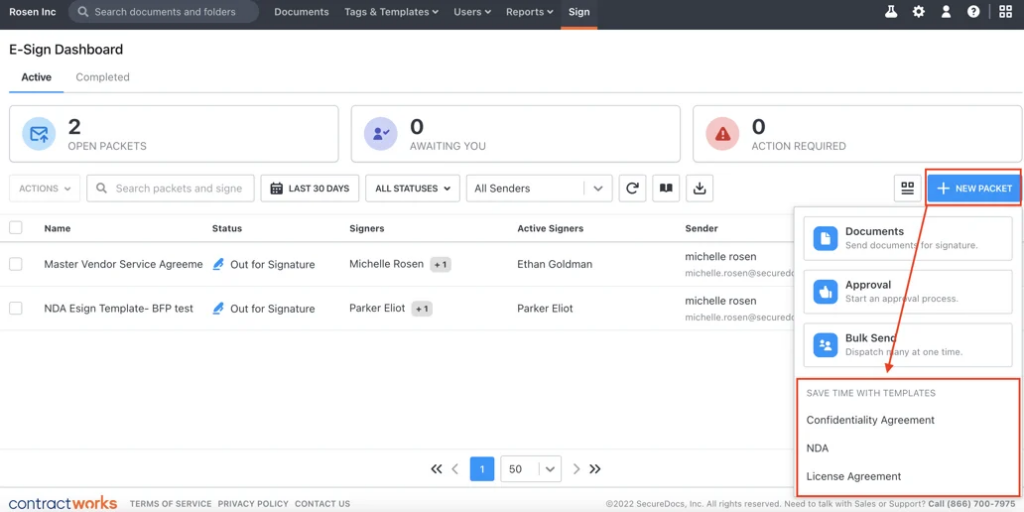
Task: Click the Open Packets envelope icon
Action: (x=39, y=134)
